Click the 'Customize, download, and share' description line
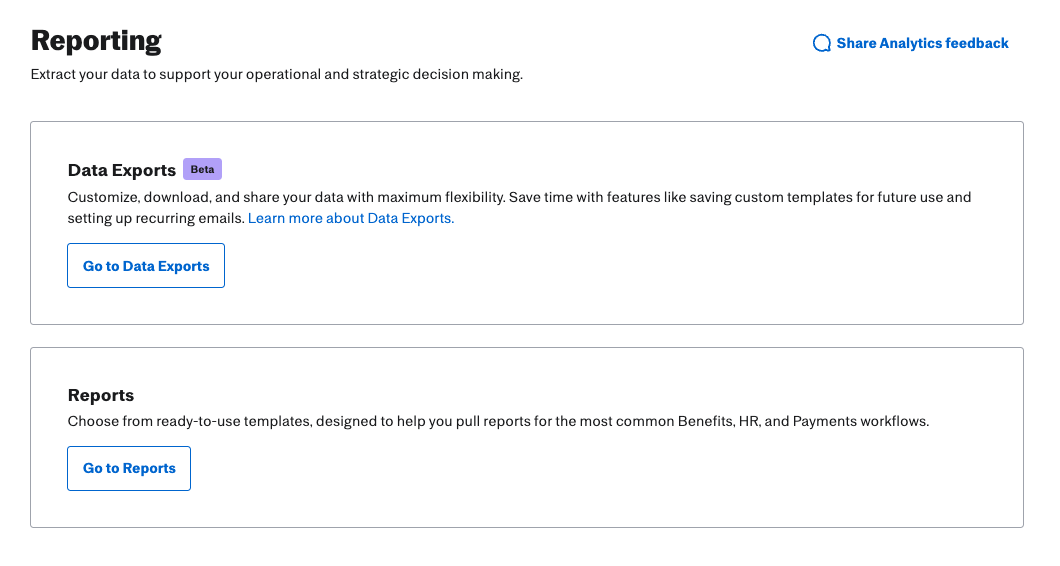1060x566 pixels. [519, 197]
